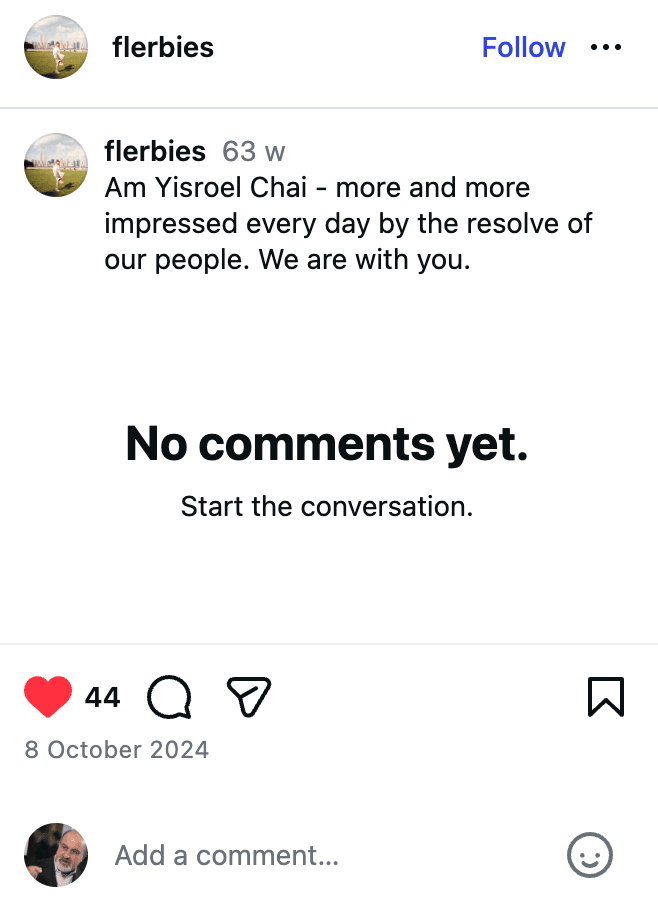
Task: Click the comment speech bubble icon
Action: (x=169, y=697)
